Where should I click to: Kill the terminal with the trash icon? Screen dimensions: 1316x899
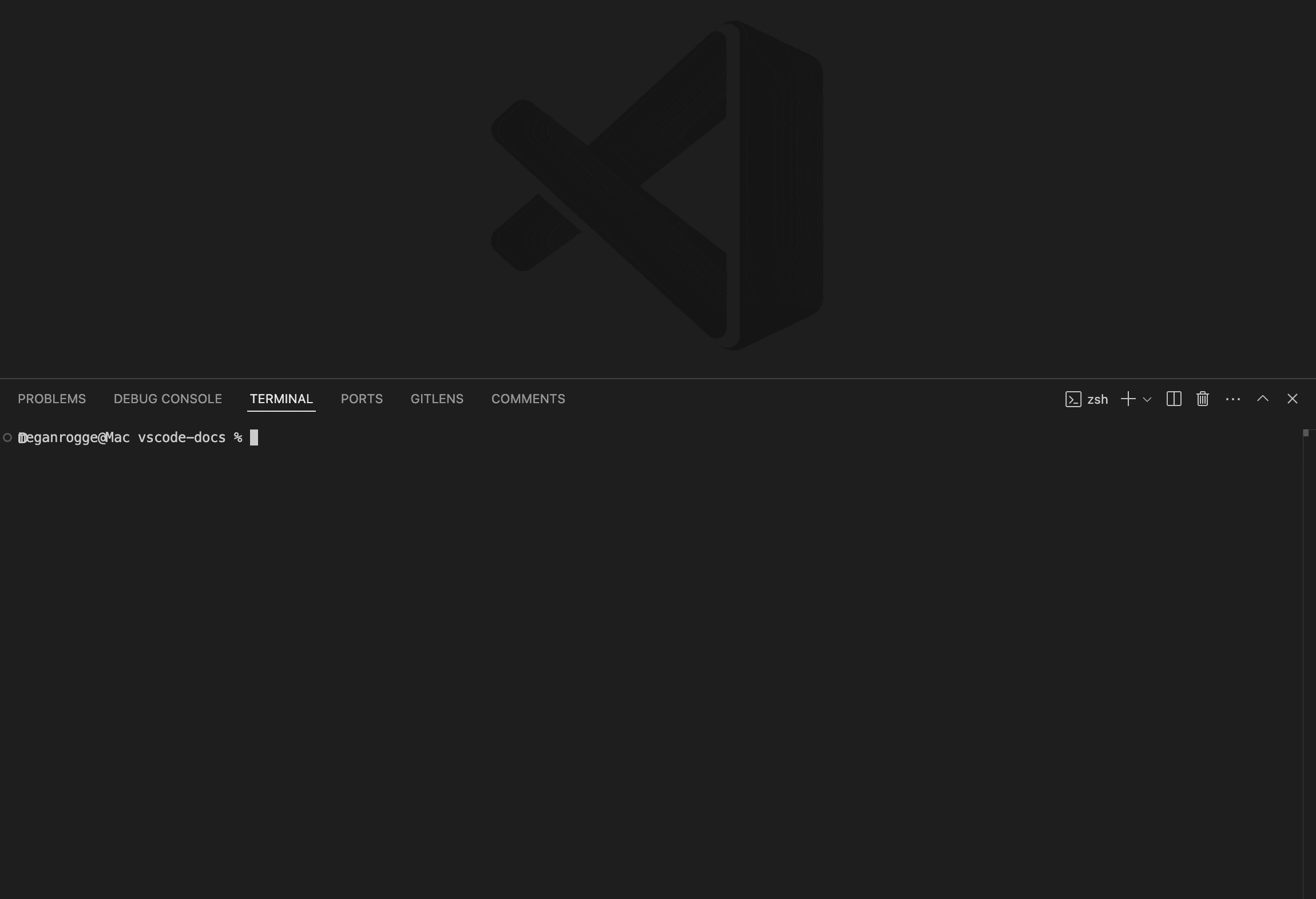pyautogui.click(x=1202, y=399)
